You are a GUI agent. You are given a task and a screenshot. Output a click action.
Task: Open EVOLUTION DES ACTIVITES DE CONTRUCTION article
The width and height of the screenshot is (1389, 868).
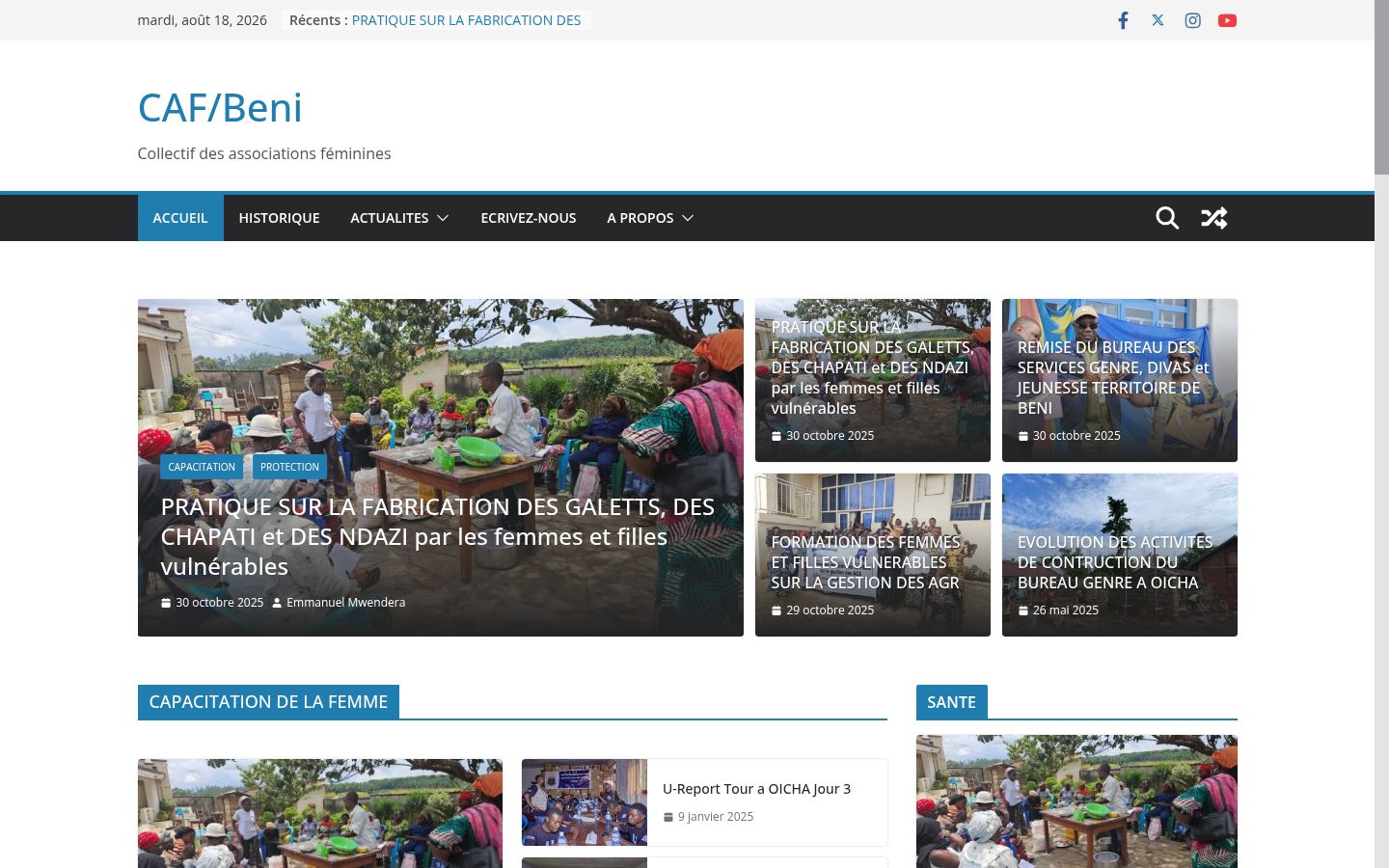[1115, 562]
